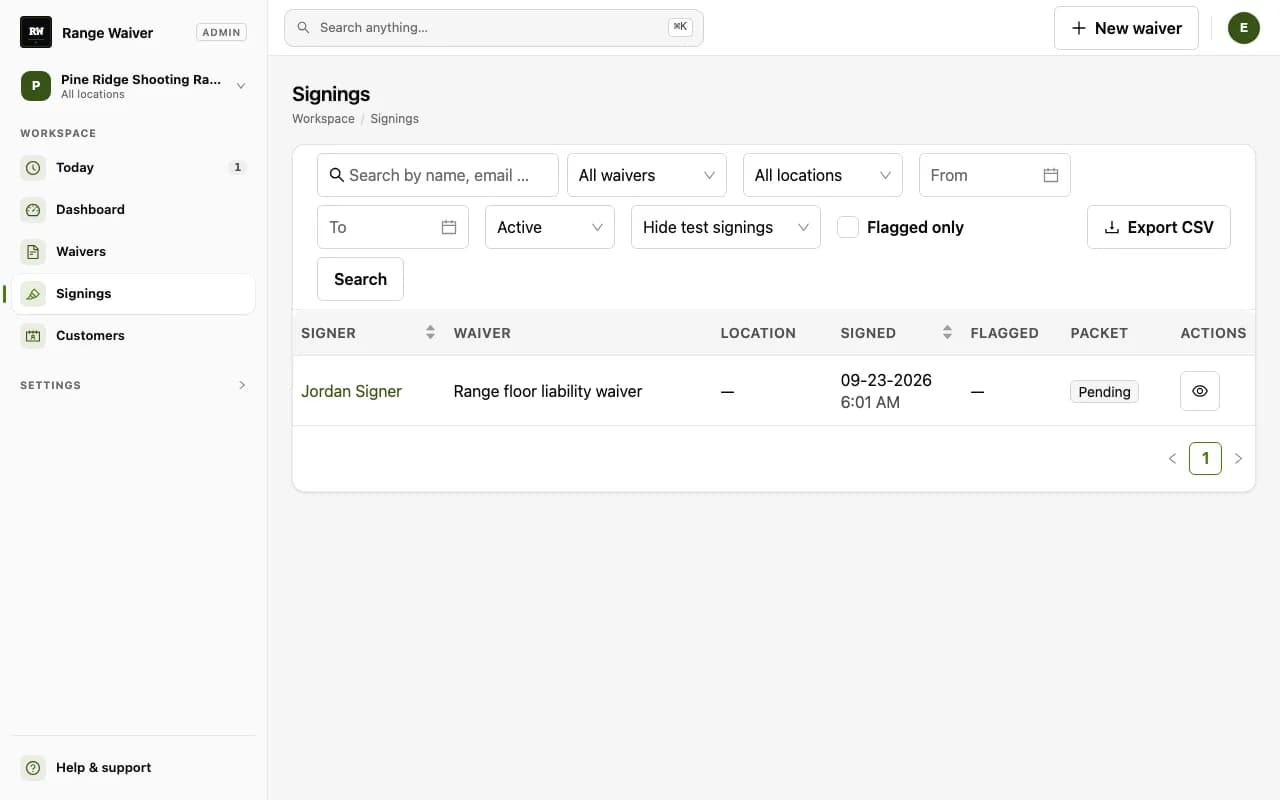Viewport: 1280px width, 800px height.
Task: Expand the Settings section chevron
Action: click(242, 385)
